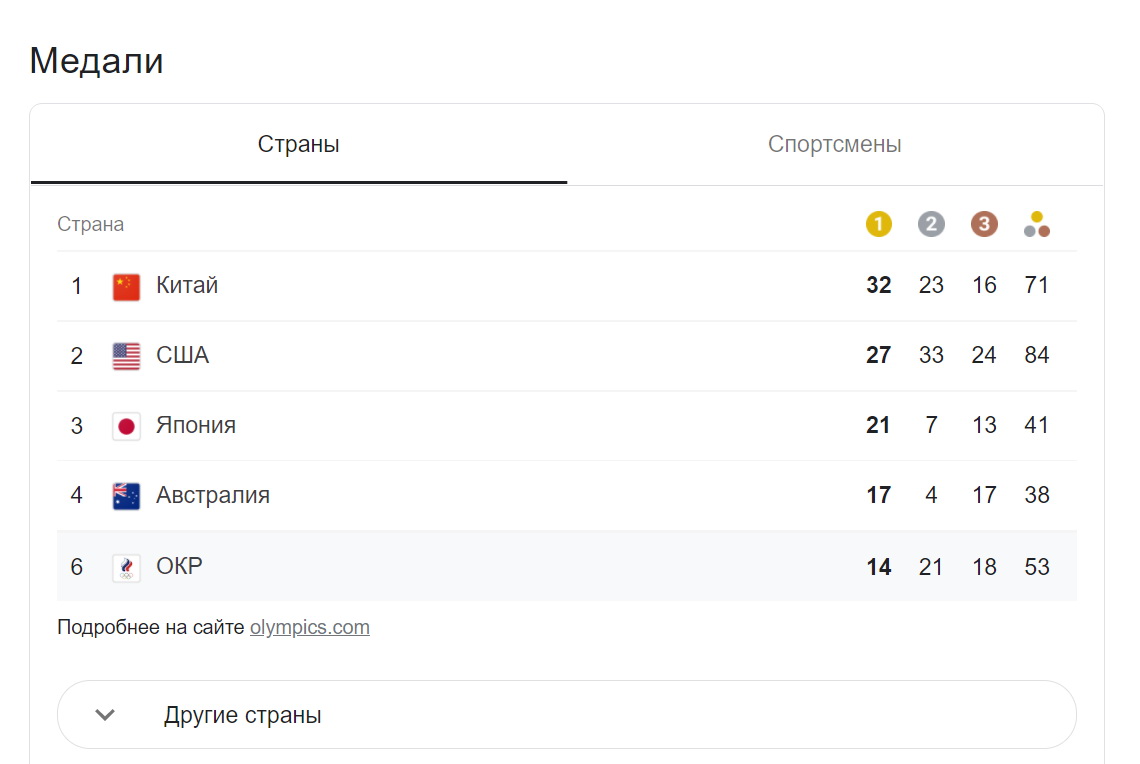Click the Япония row name
This screenshot has height=764, width=1140.
click(x=196, y=425)
